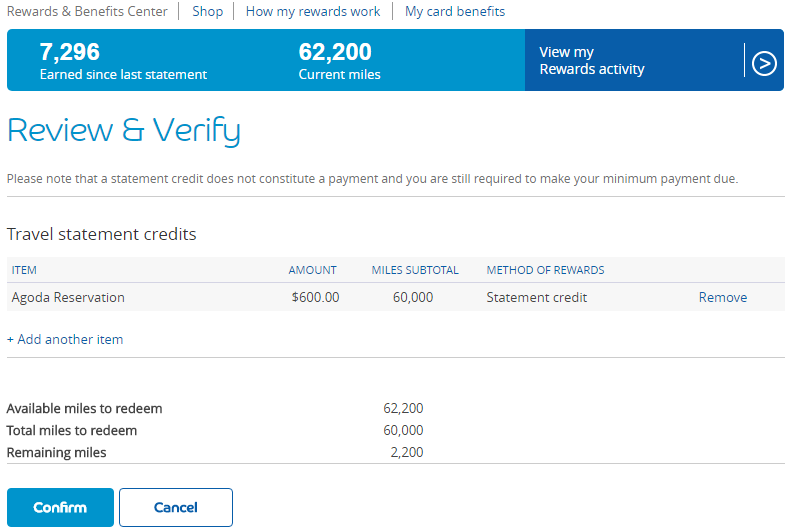The height and width of the screenshot is (528, 786).
Task: Click the Miles Subtotal column header
Action: [415, 270]
